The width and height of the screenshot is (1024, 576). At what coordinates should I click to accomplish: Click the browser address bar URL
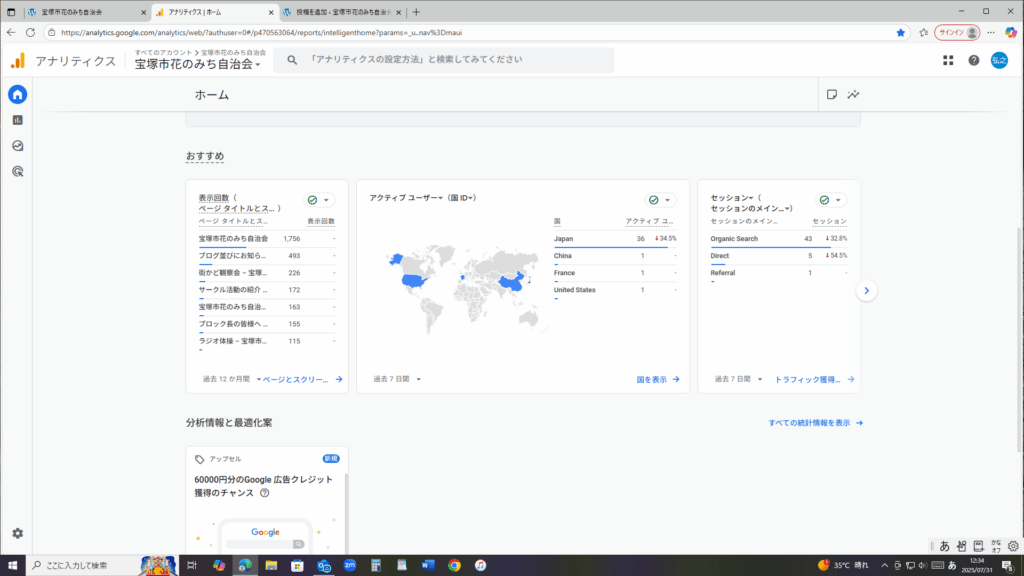click(x=261, y=33)
